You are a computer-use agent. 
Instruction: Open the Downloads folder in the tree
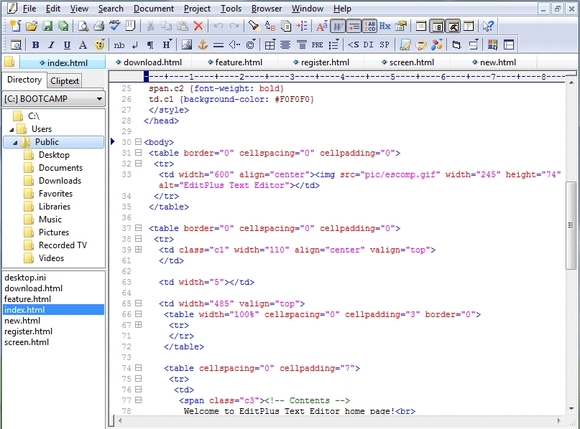coord(60,181)
